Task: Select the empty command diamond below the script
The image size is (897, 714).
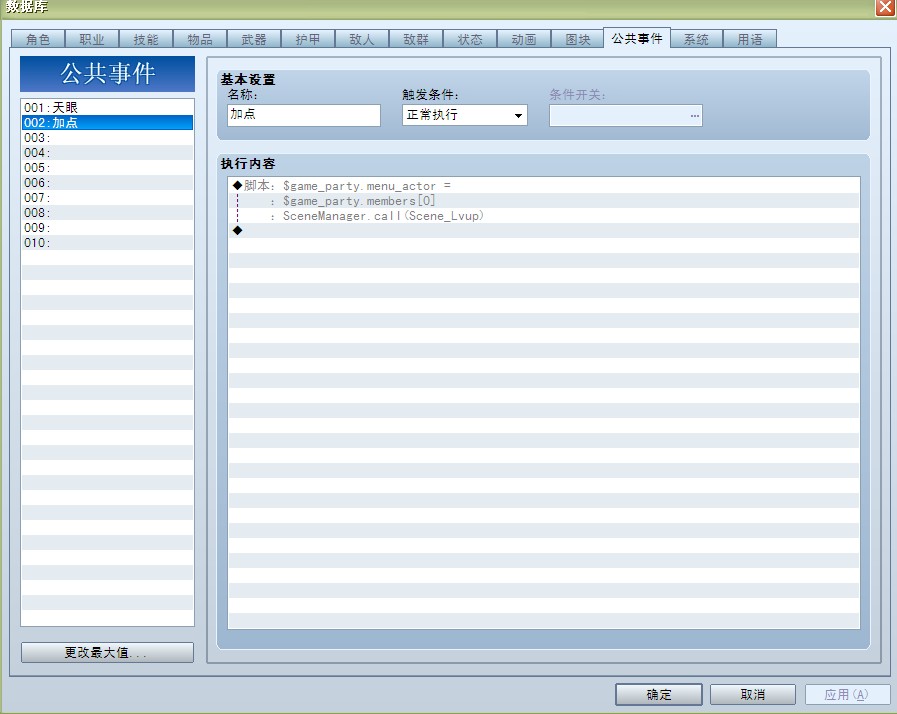Action: click(543, 231)
